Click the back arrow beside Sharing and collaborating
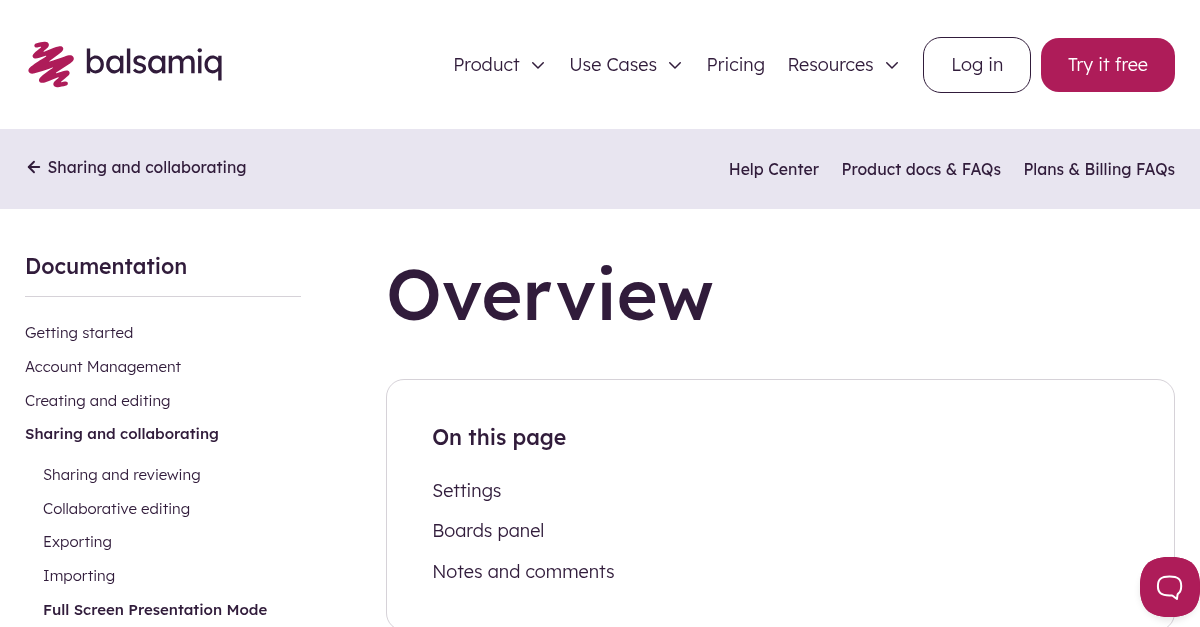This screenshot has height=627, width=1200. [x=34, y=167]
